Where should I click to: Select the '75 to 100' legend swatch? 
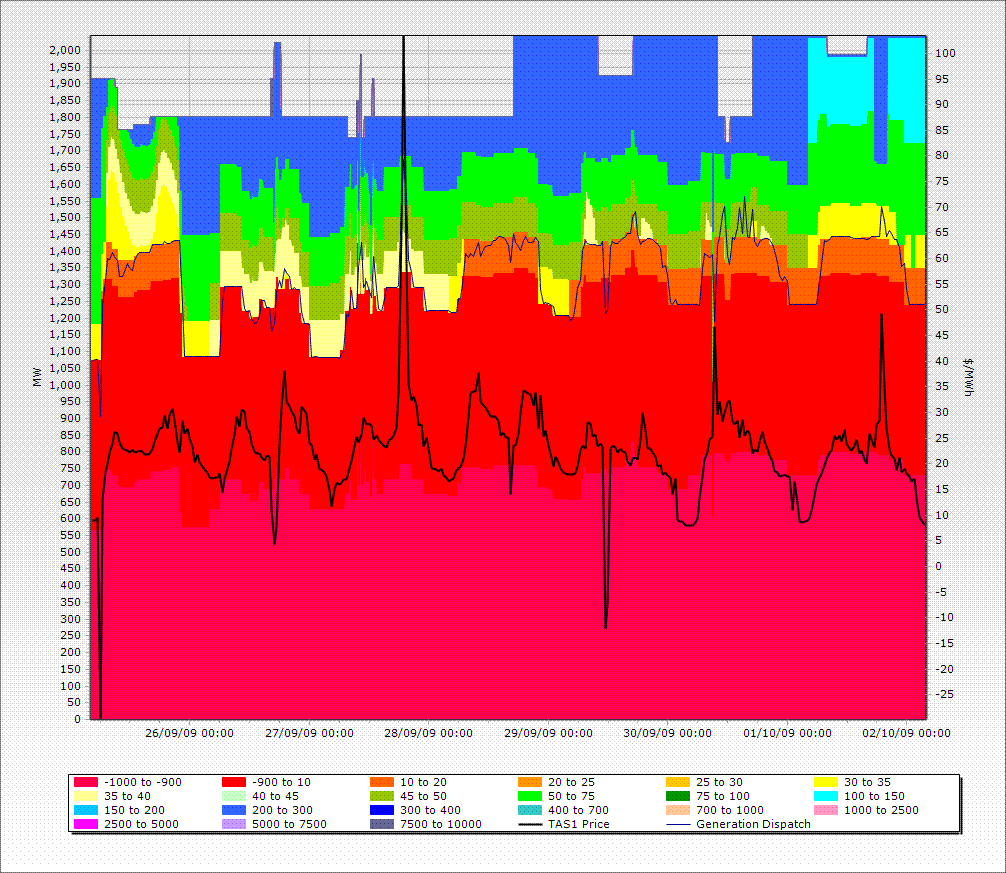[x=678, y=796]
